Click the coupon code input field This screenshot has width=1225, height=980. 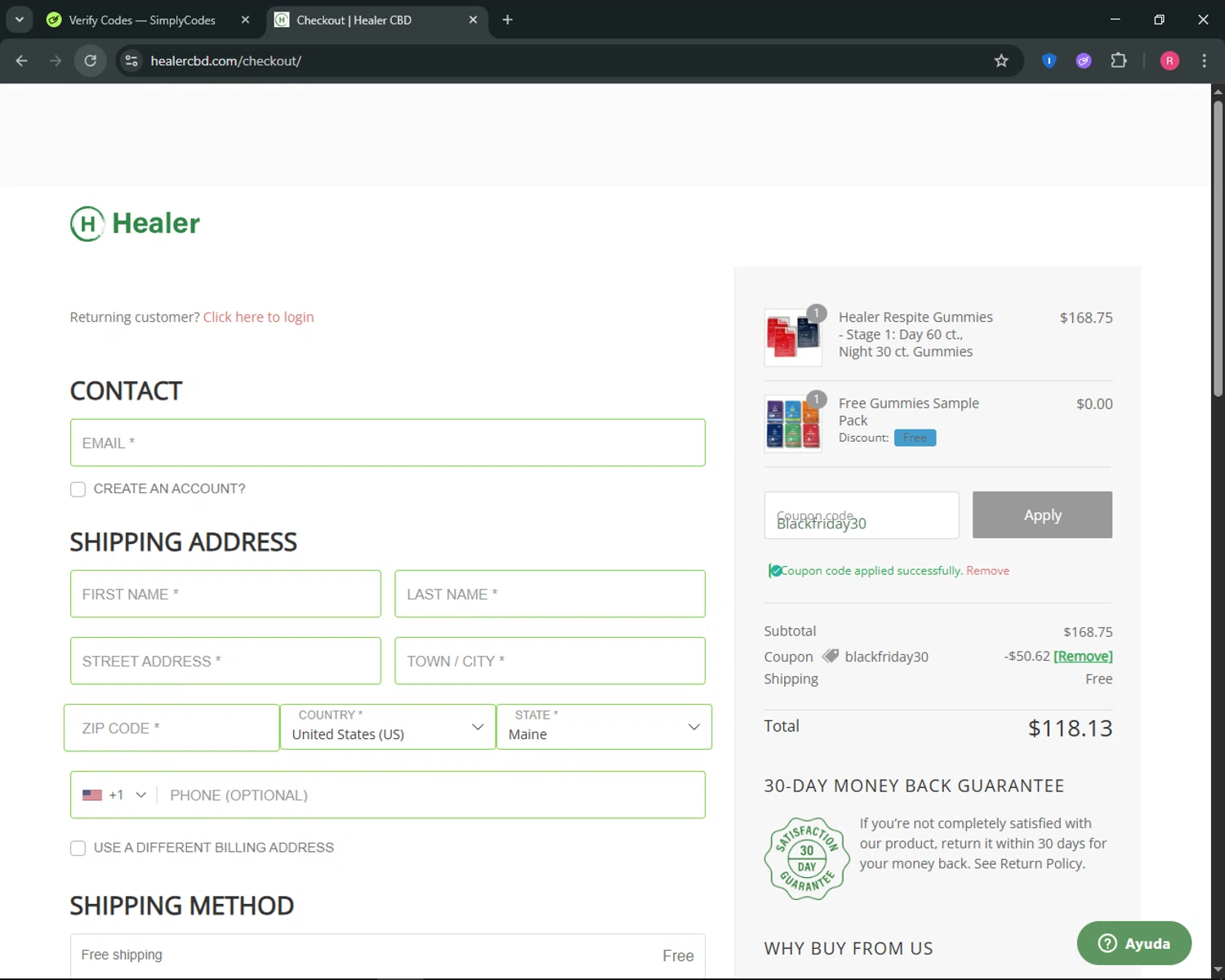click(x=862, y=515)
